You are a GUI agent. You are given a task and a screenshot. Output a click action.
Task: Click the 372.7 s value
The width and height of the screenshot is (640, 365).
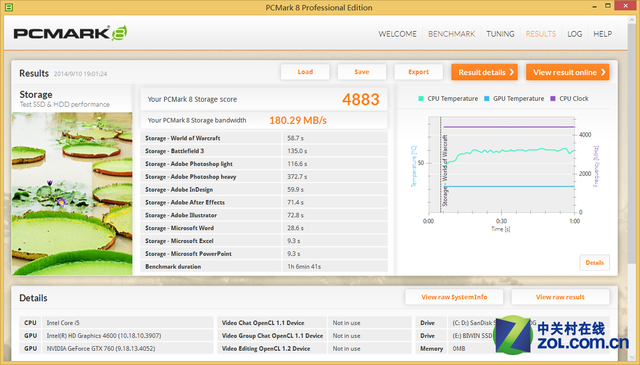[297, 177]
